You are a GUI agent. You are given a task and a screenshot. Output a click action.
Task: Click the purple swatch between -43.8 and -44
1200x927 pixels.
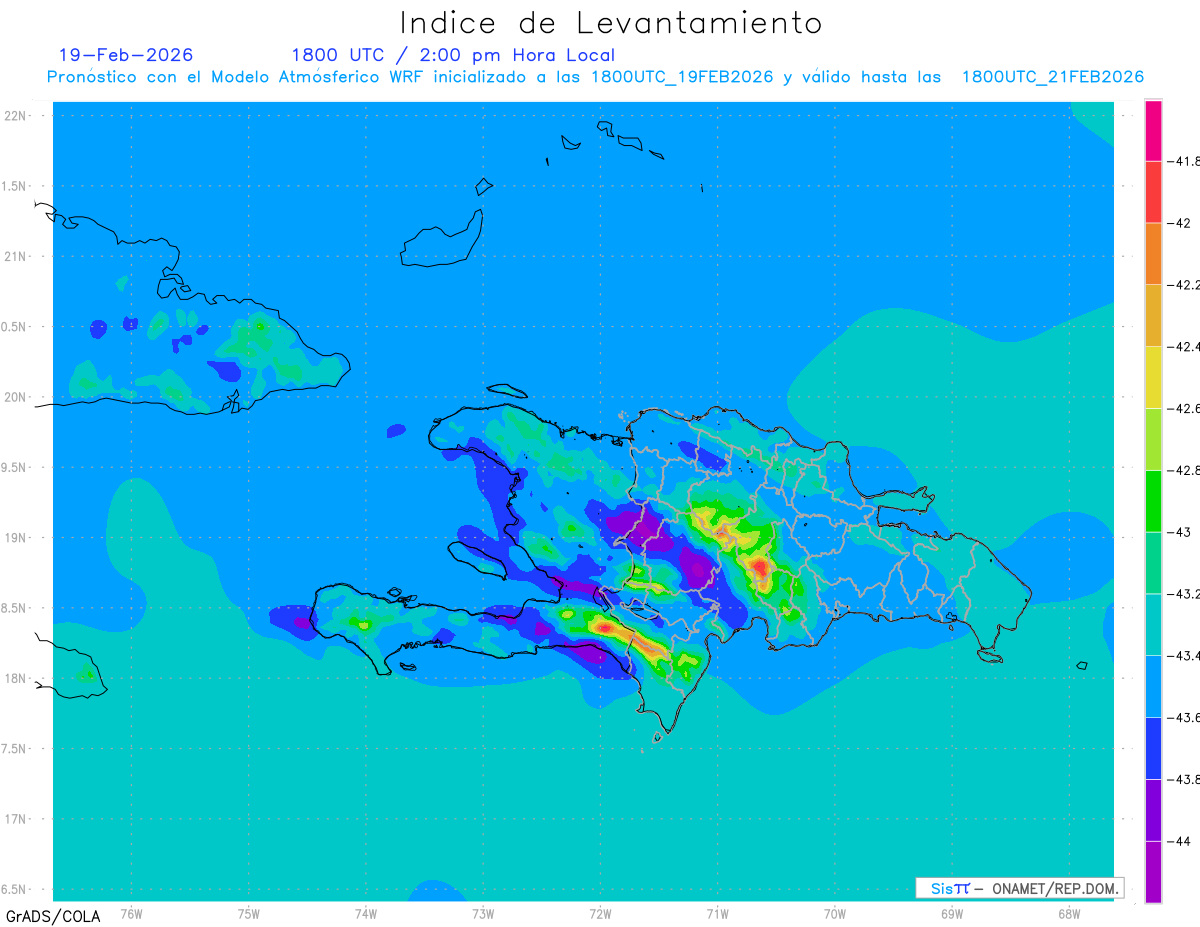coord(1153,811)
